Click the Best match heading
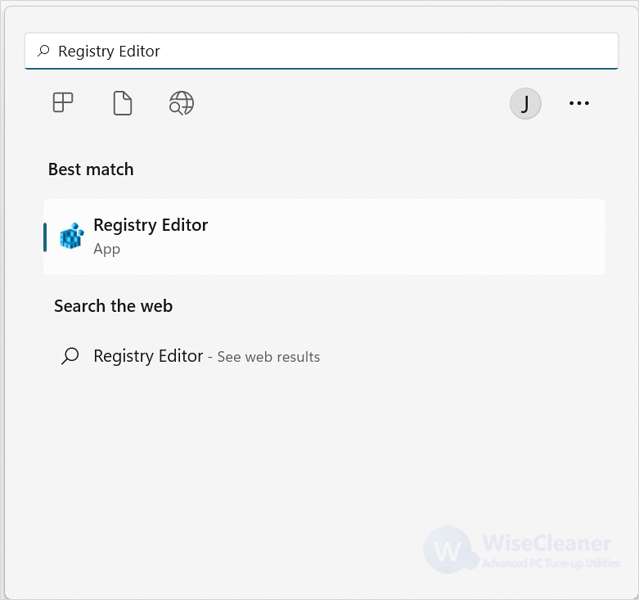 tap(91, 169)
